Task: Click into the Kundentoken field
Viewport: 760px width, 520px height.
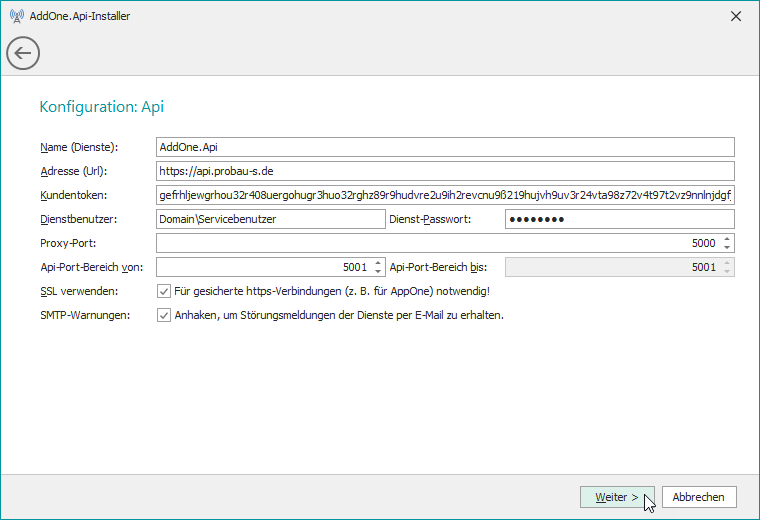Action: tap(445, 195)
